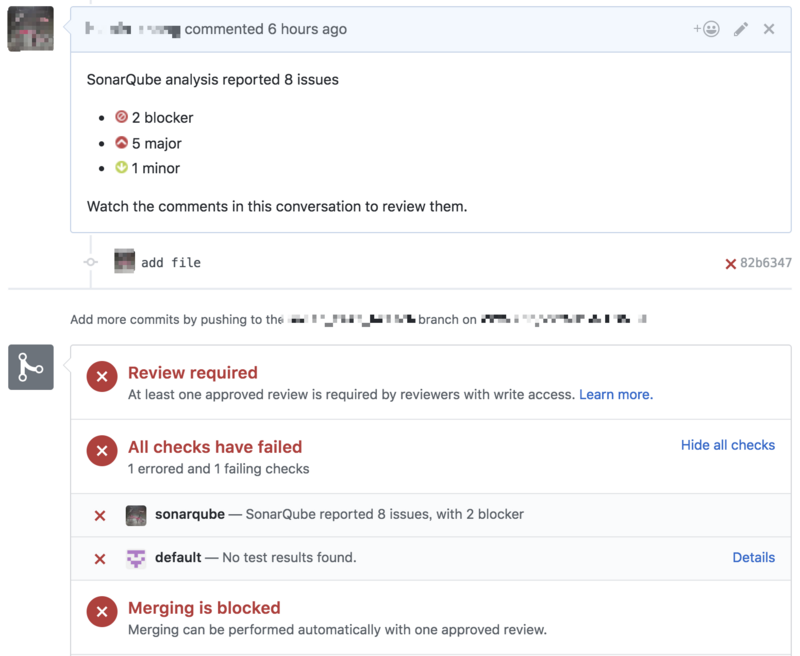Click the blocker severity icon in the comment
Screen dimensions: 800x656
[122, 117]
